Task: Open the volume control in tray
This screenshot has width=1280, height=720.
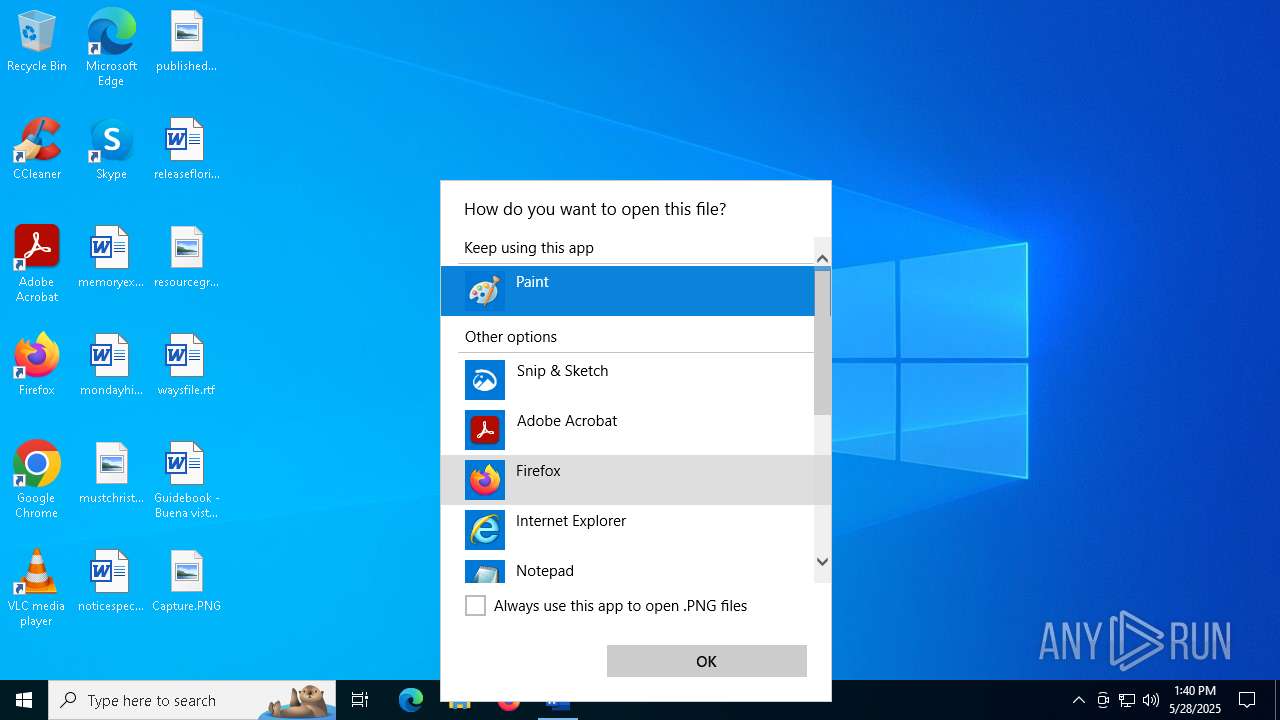Action: (x=1151, y=700)
